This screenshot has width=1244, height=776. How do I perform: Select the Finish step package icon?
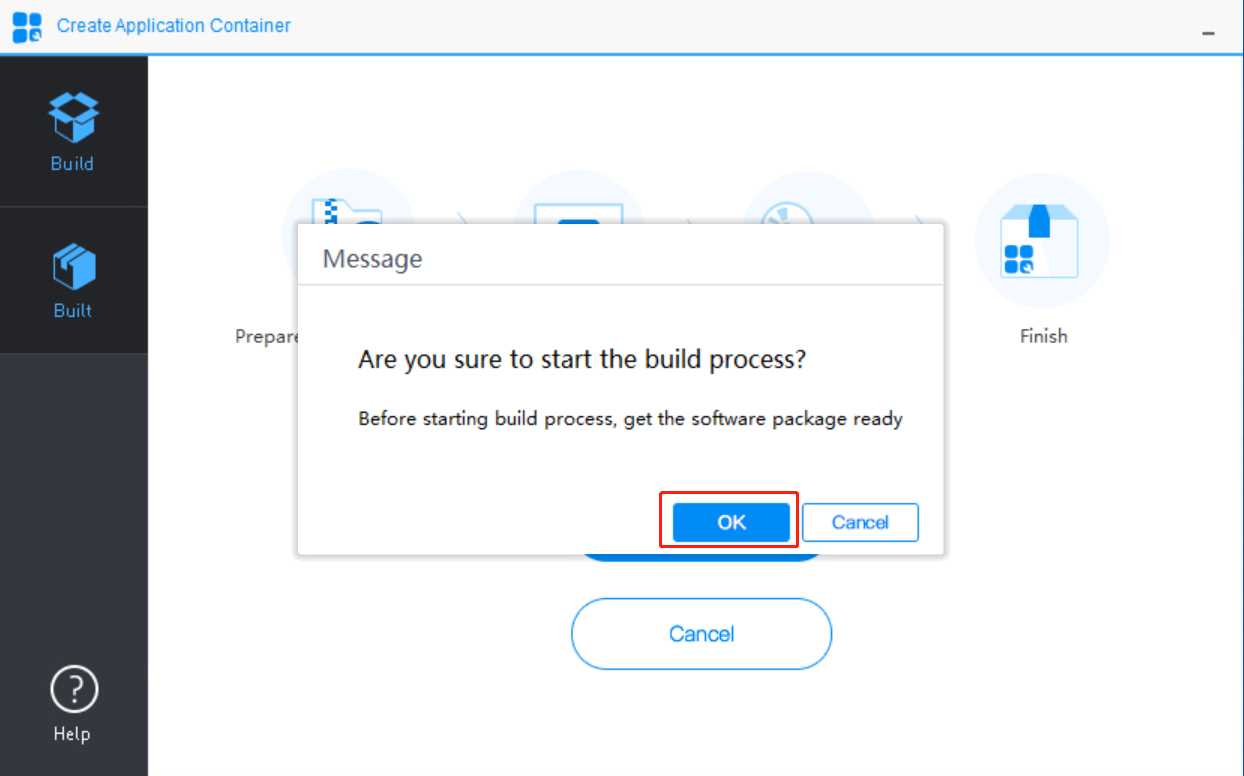pos(1042,241)
